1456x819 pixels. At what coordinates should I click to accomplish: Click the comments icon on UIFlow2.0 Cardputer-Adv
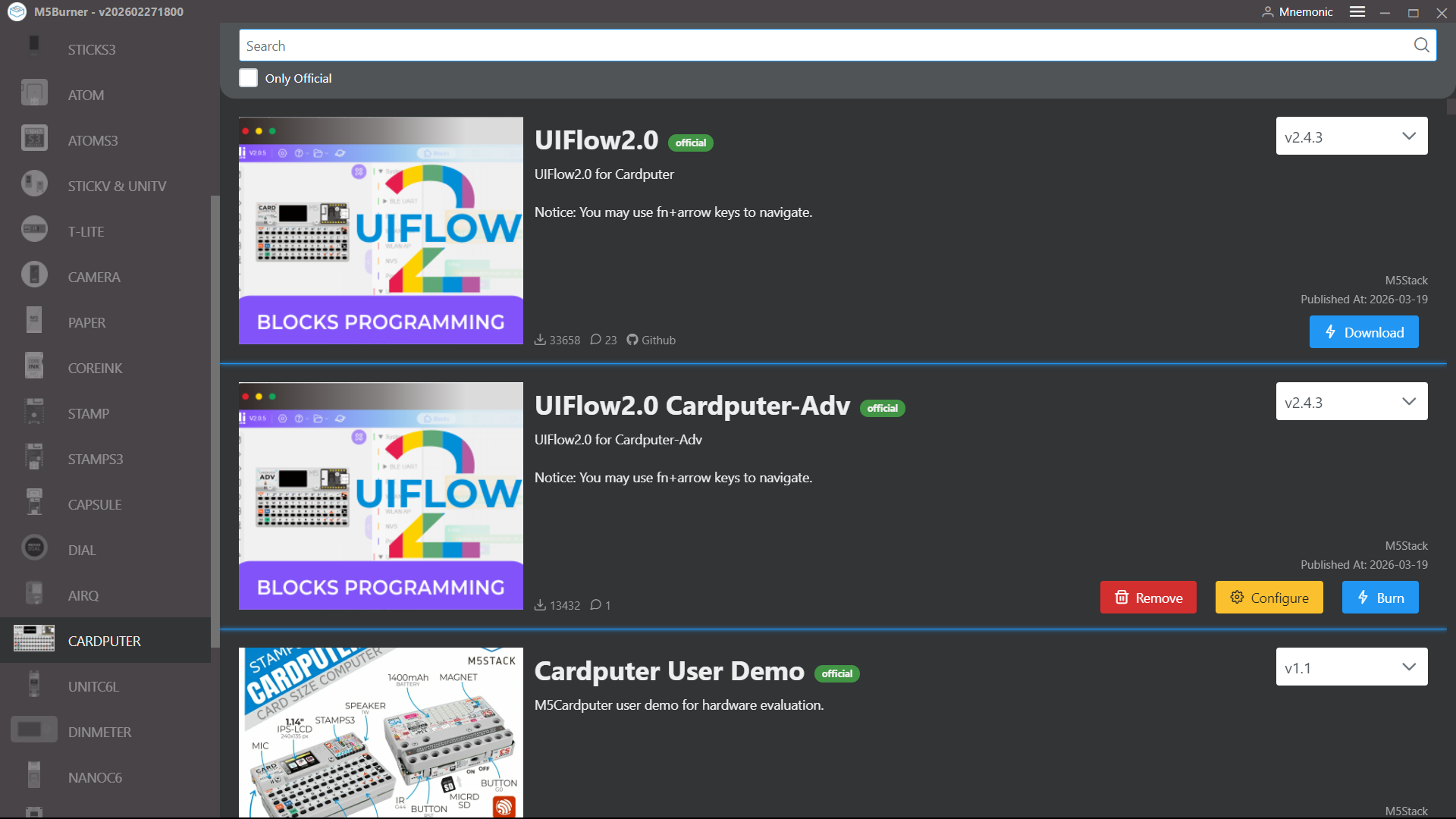(x=595, y=605)
